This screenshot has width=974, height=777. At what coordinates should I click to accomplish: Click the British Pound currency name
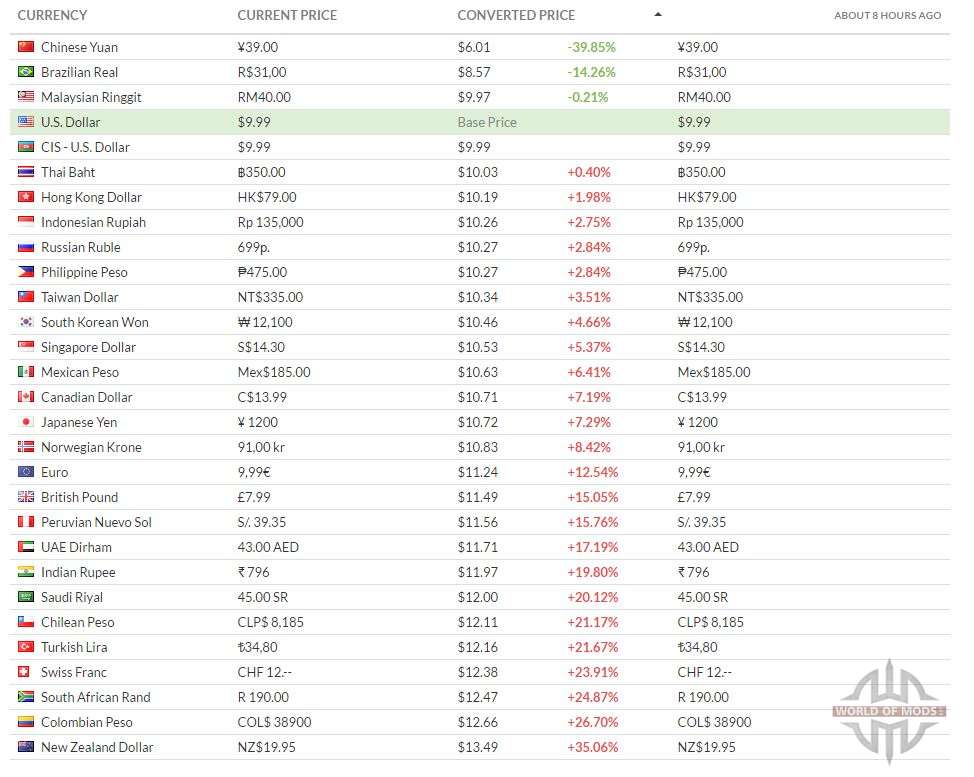[80, 497]
